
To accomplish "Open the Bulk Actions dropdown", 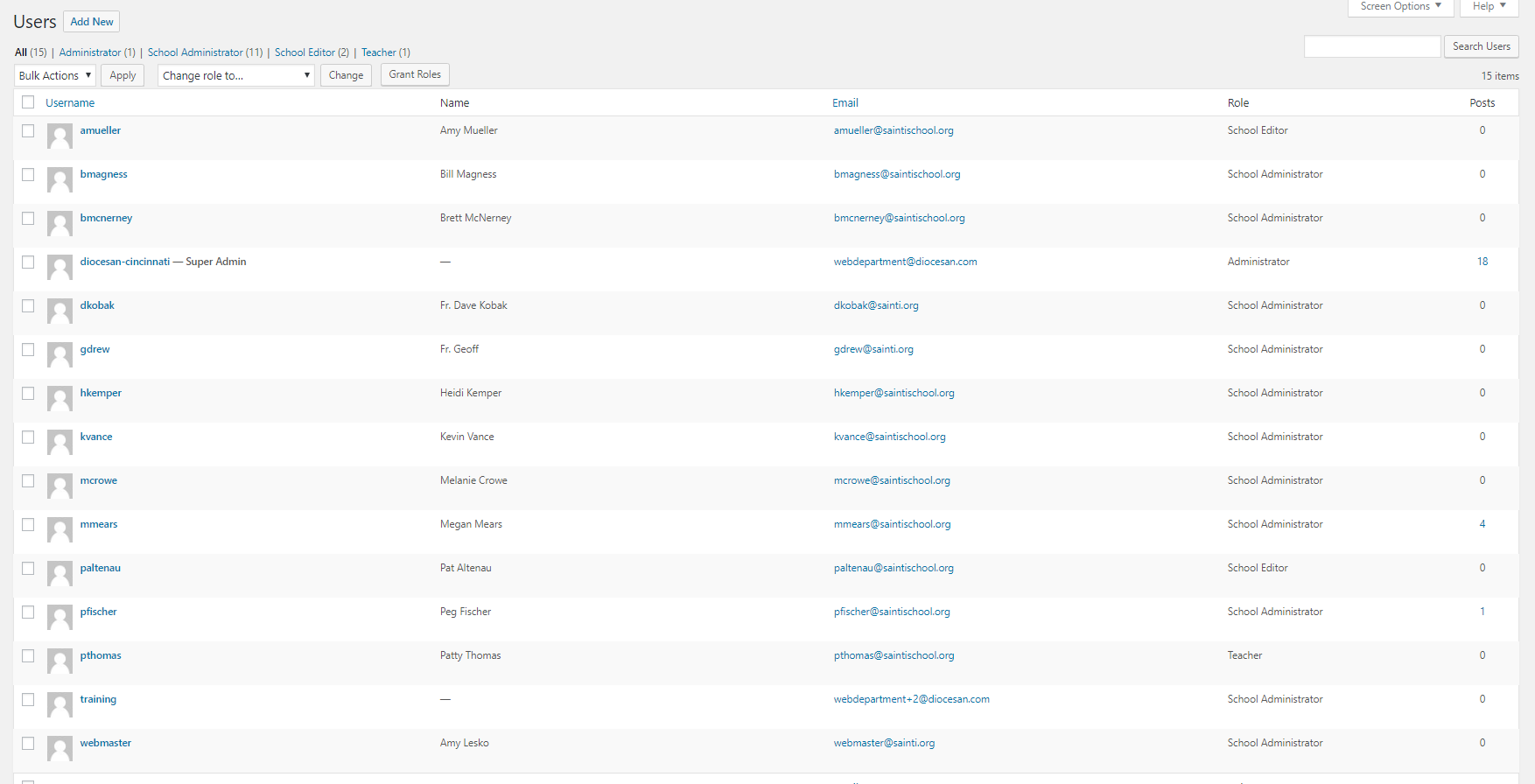I will click(x=55, y=75).
